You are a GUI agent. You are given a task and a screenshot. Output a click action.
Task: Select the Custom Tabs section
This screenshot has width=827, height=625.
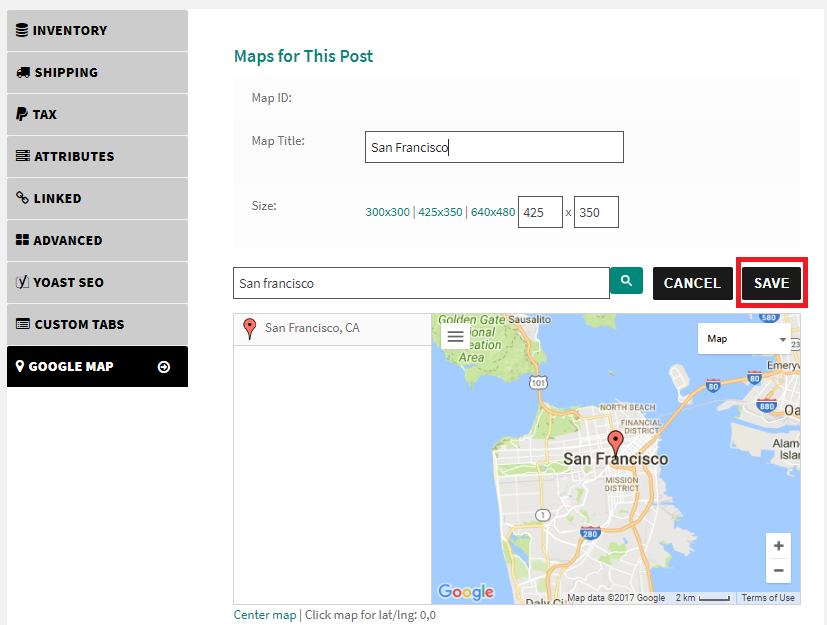pos(97,324)
